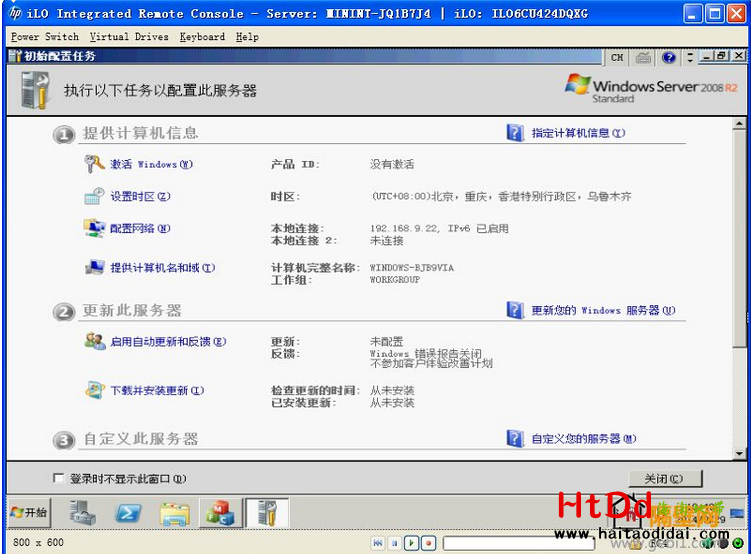
Task: Open the 更新您的 Windows 服务器 help link
Action: click(x=603, y=310)
